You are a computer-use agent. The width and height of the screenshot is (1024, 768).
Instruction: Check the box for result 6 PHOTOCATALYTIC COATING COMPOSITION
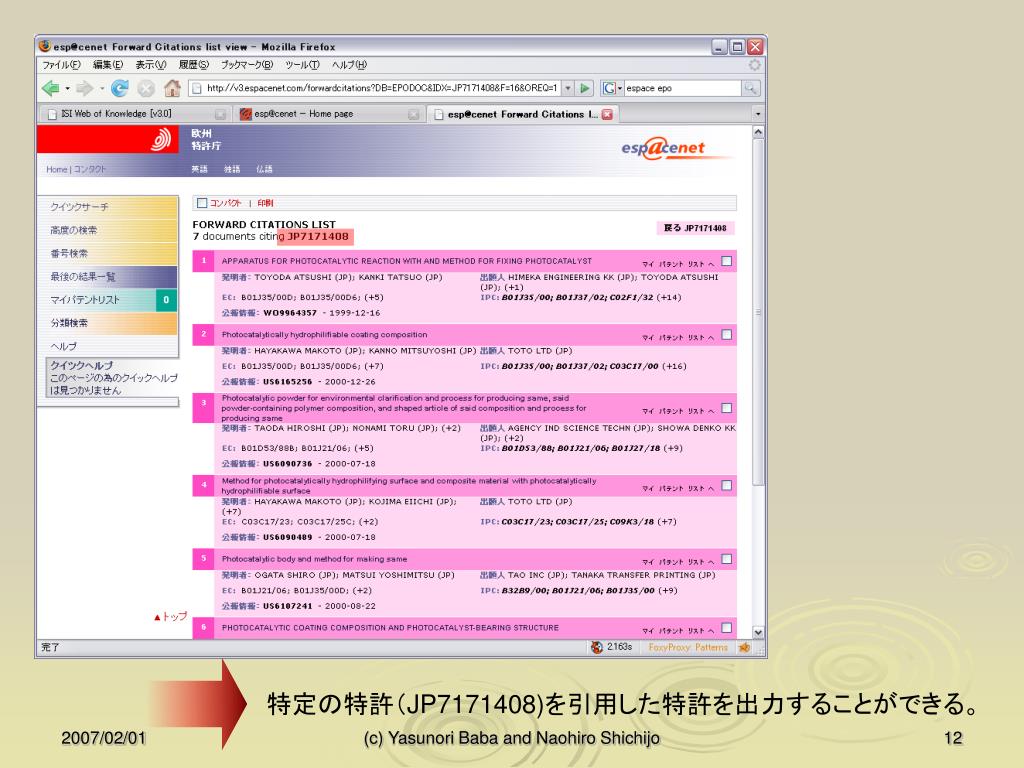tap(726, 628)
